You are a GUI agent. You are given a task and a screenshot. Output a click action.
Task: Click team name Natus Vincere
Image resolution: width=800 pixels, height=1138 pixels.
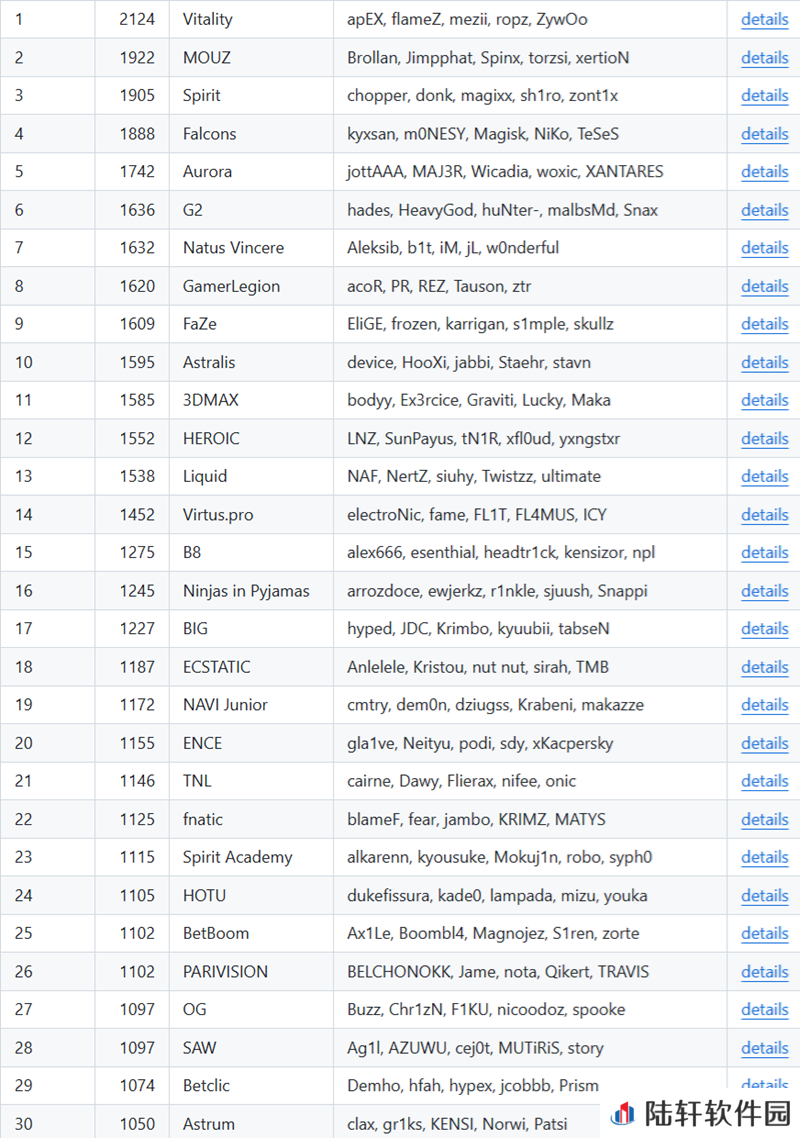[x=234, y=248]
